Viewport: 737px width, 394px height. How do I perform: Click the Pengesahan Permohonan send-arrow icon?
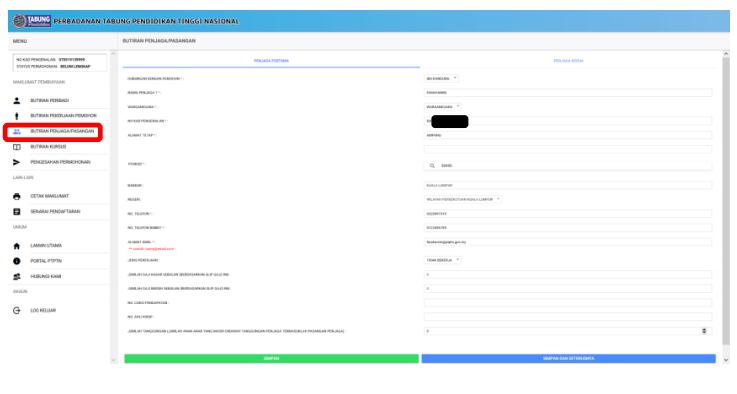tap(17, 162)
